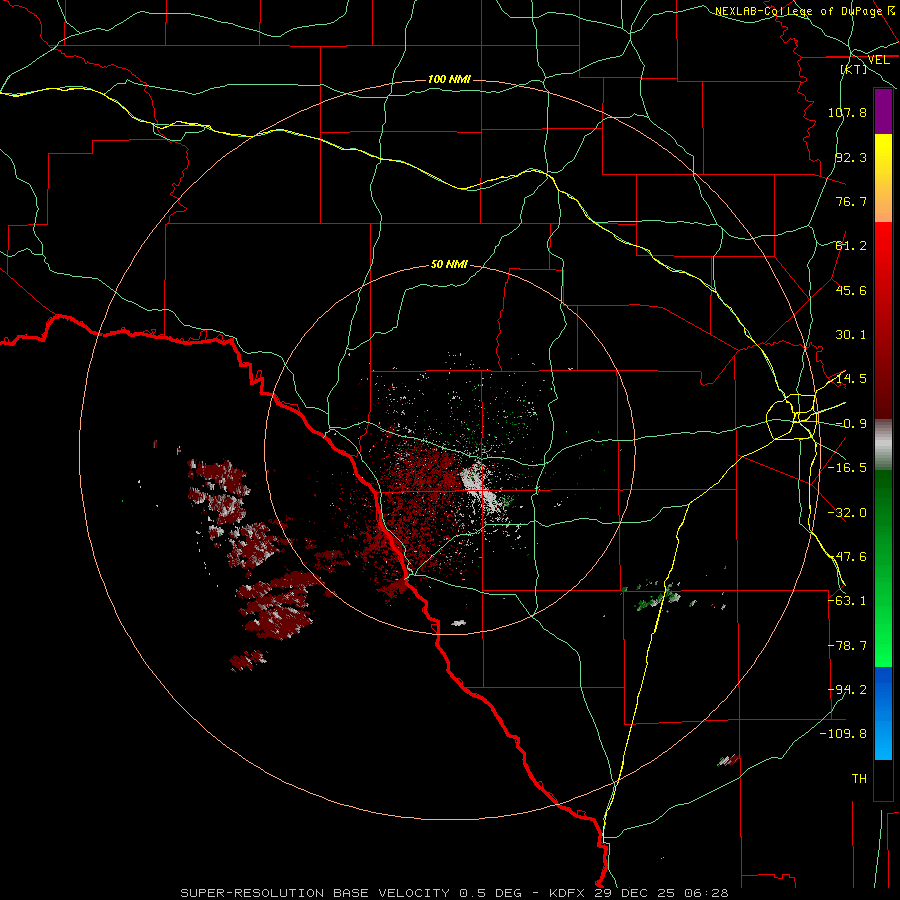
Task: Click the blue segment of the color bar
Action: (x=883, y=713)
